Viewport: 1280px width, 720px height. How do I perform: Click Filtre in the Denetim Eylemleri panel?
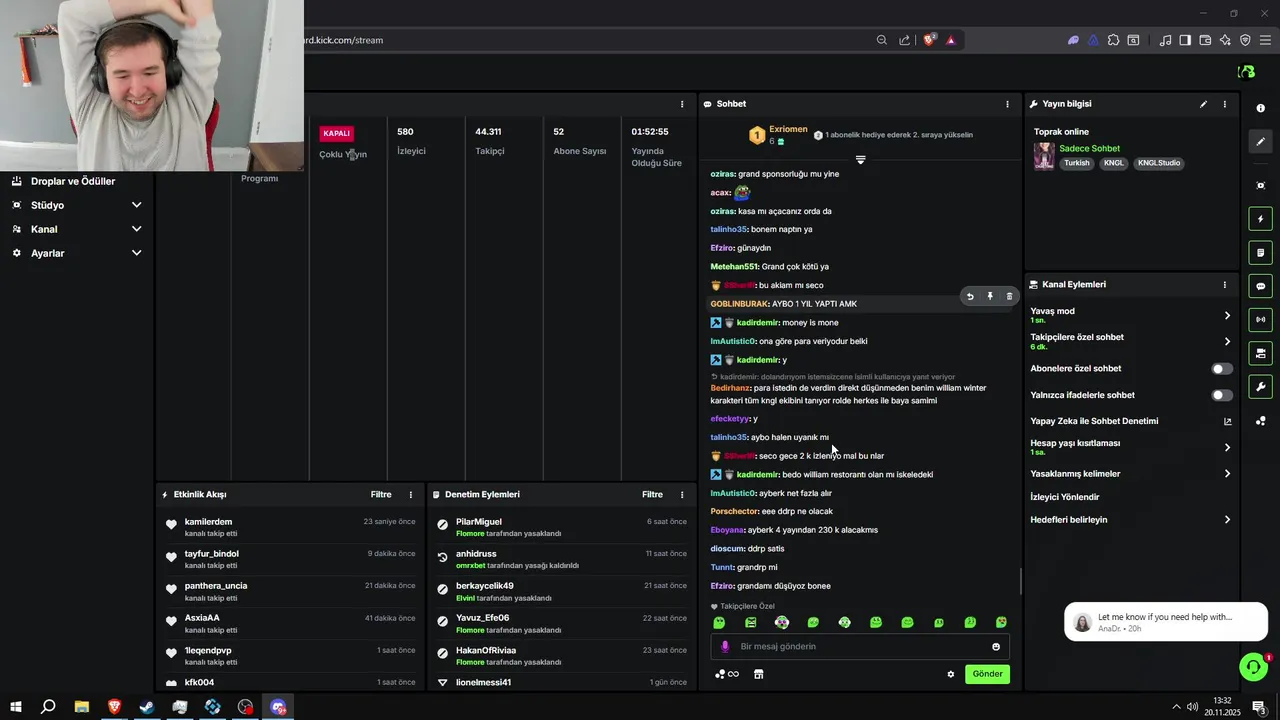click(x=653, y=495)
